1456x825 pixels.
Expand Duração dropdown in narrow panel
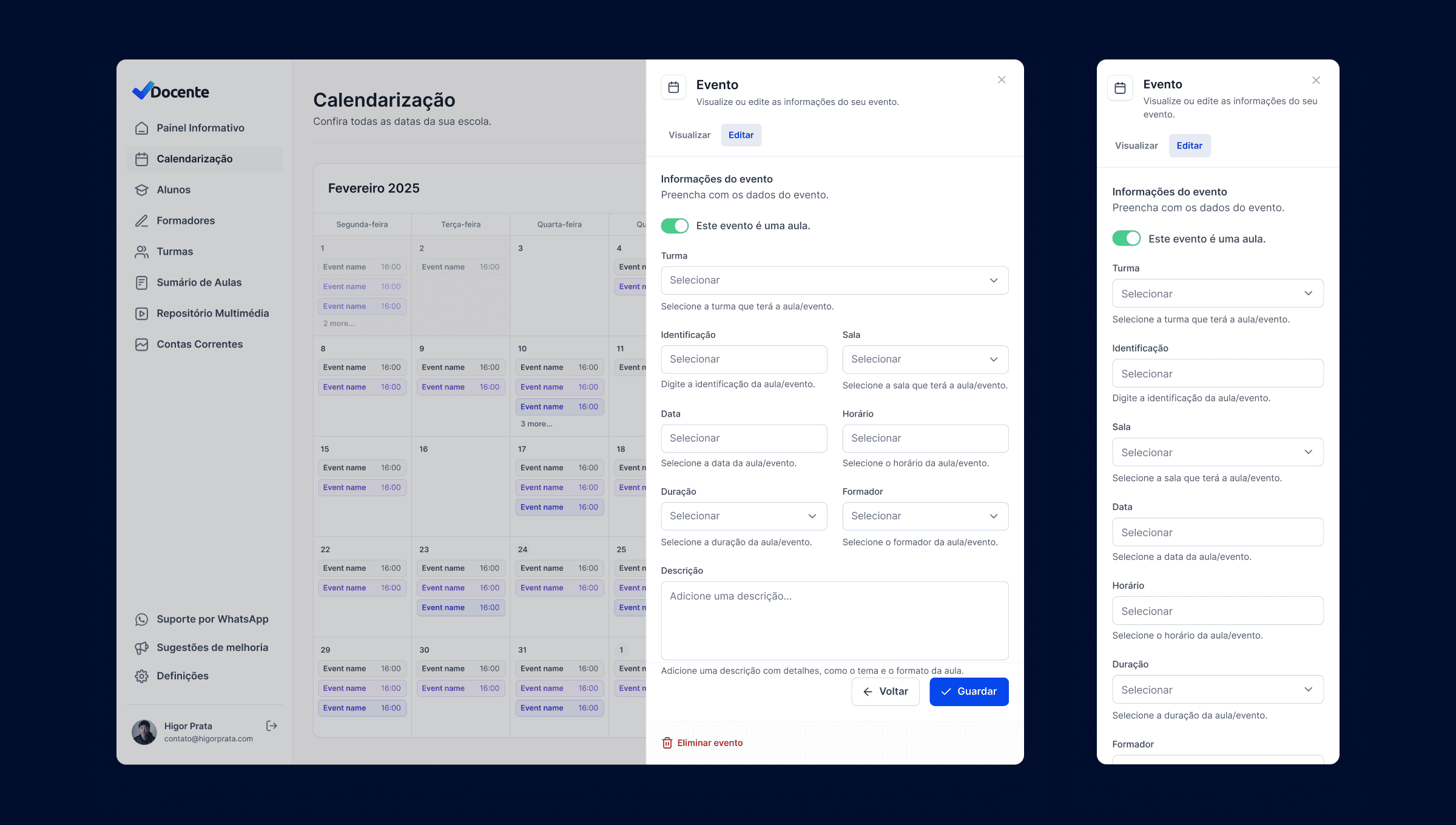(x=1217, y=690)
